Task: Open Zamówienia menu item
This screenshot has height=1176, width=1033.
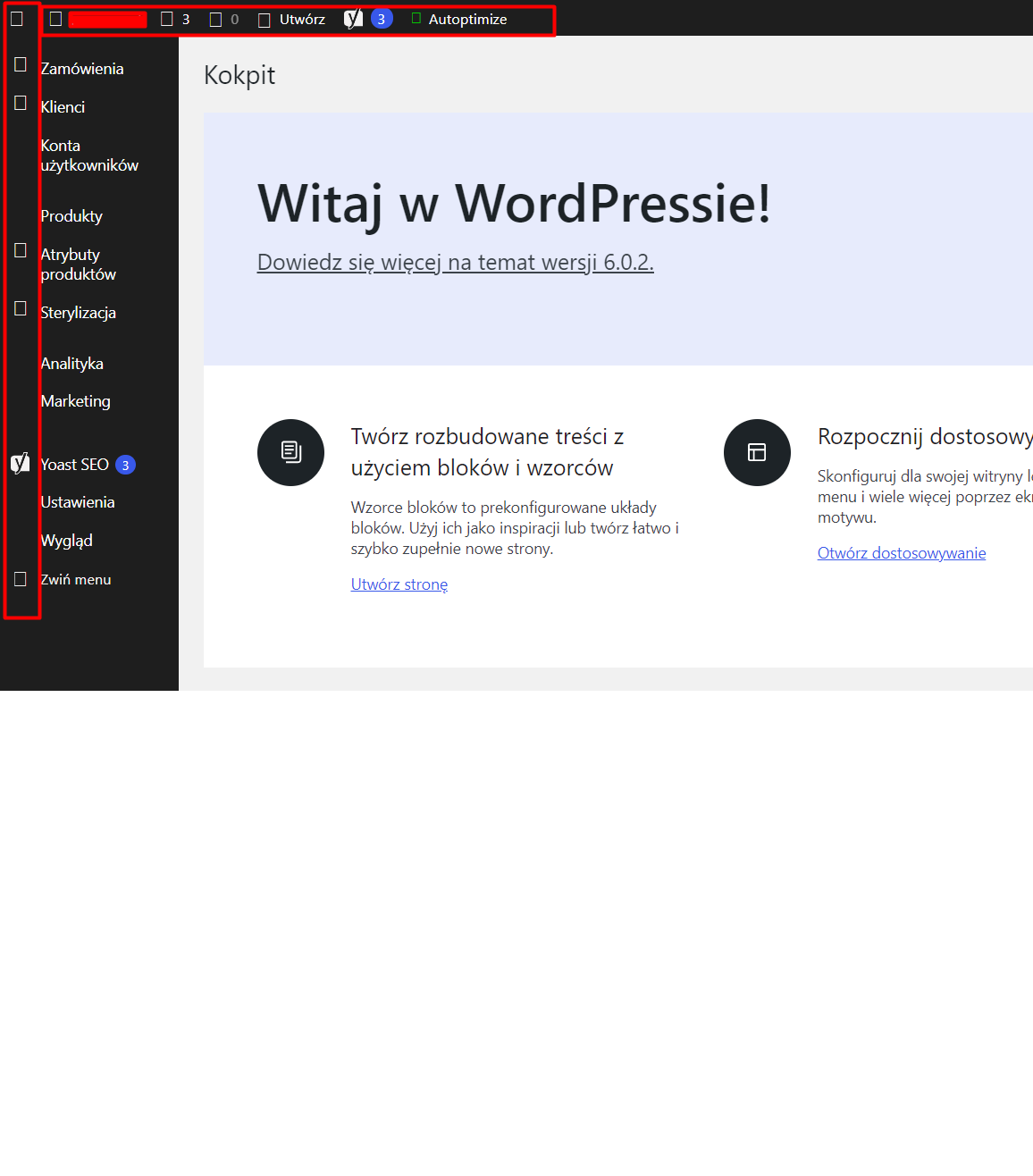Action: (x=82, y=69)
